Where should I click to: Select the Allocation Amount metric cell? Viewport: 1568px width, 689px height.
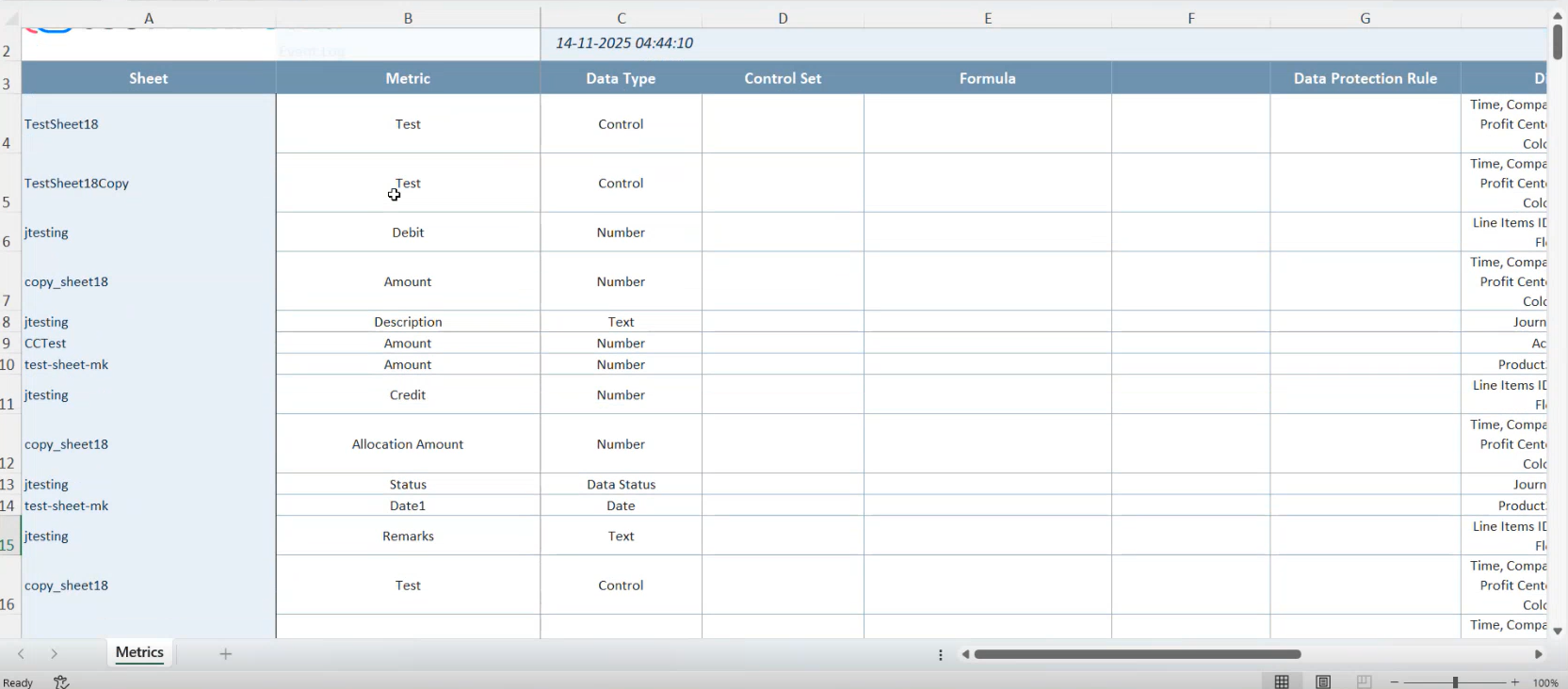(408, 444)
